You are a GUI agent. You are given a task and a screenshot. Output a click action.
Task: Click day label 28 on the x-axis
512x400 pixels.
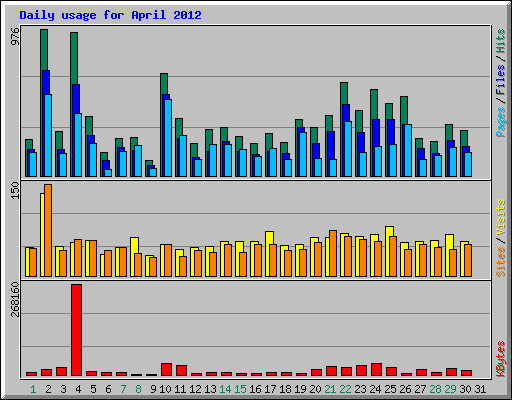pyautogui.click(x=435, y=389)
